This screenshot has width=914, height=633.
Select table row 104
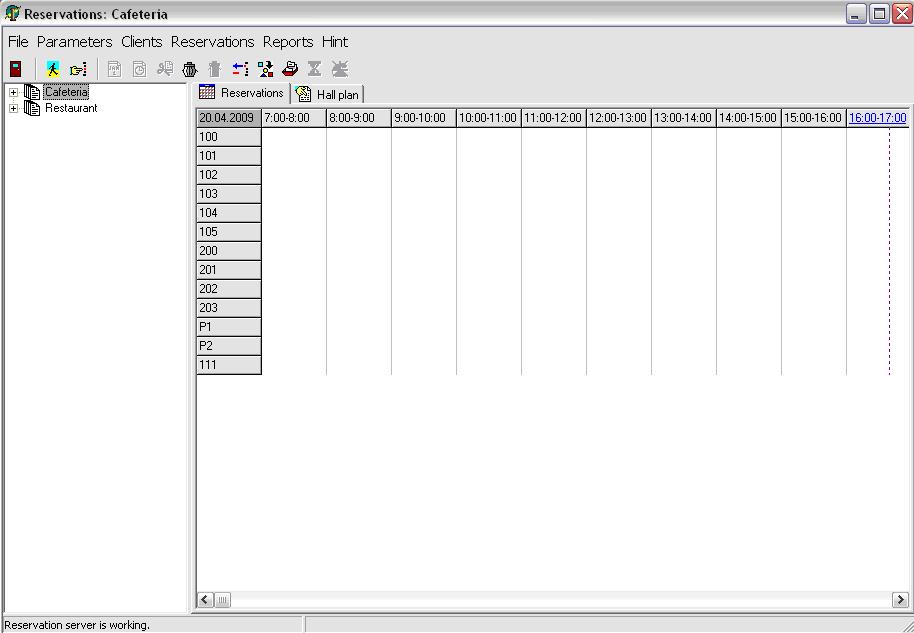tap(229, 213)
